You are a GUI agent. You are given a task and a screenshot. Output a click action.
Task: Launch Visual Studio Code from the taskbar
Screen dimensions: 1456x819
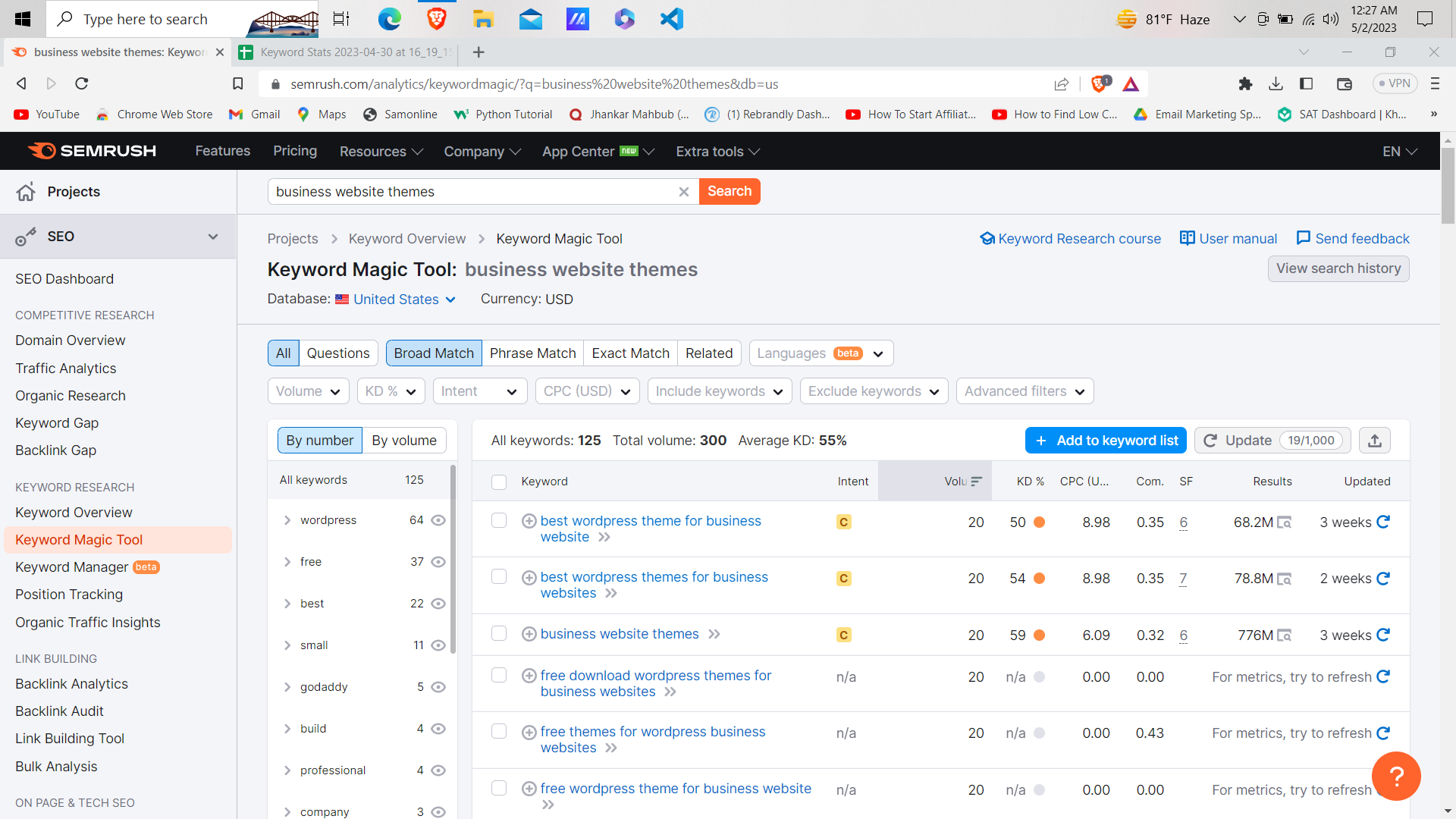(x=671, y=19)
